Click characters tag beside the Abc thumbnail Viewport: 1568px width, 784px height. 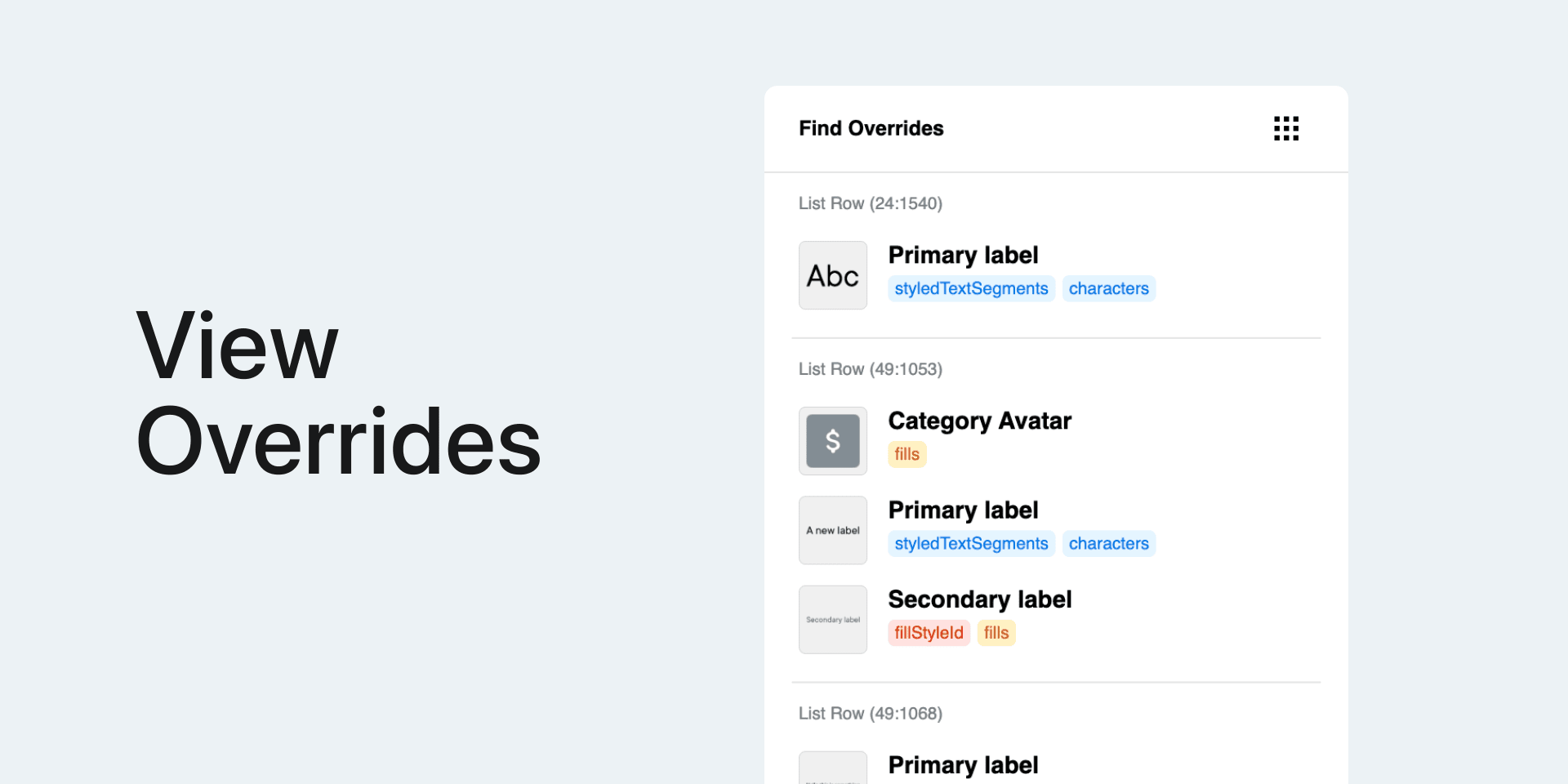tap(1108, 288)
